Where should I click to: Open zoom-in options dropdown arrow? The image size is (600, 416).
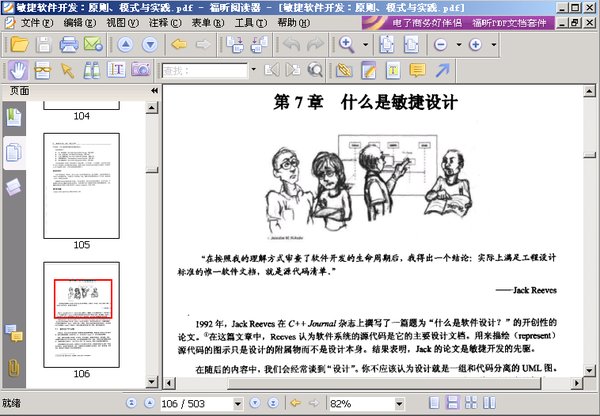point(494,45)
